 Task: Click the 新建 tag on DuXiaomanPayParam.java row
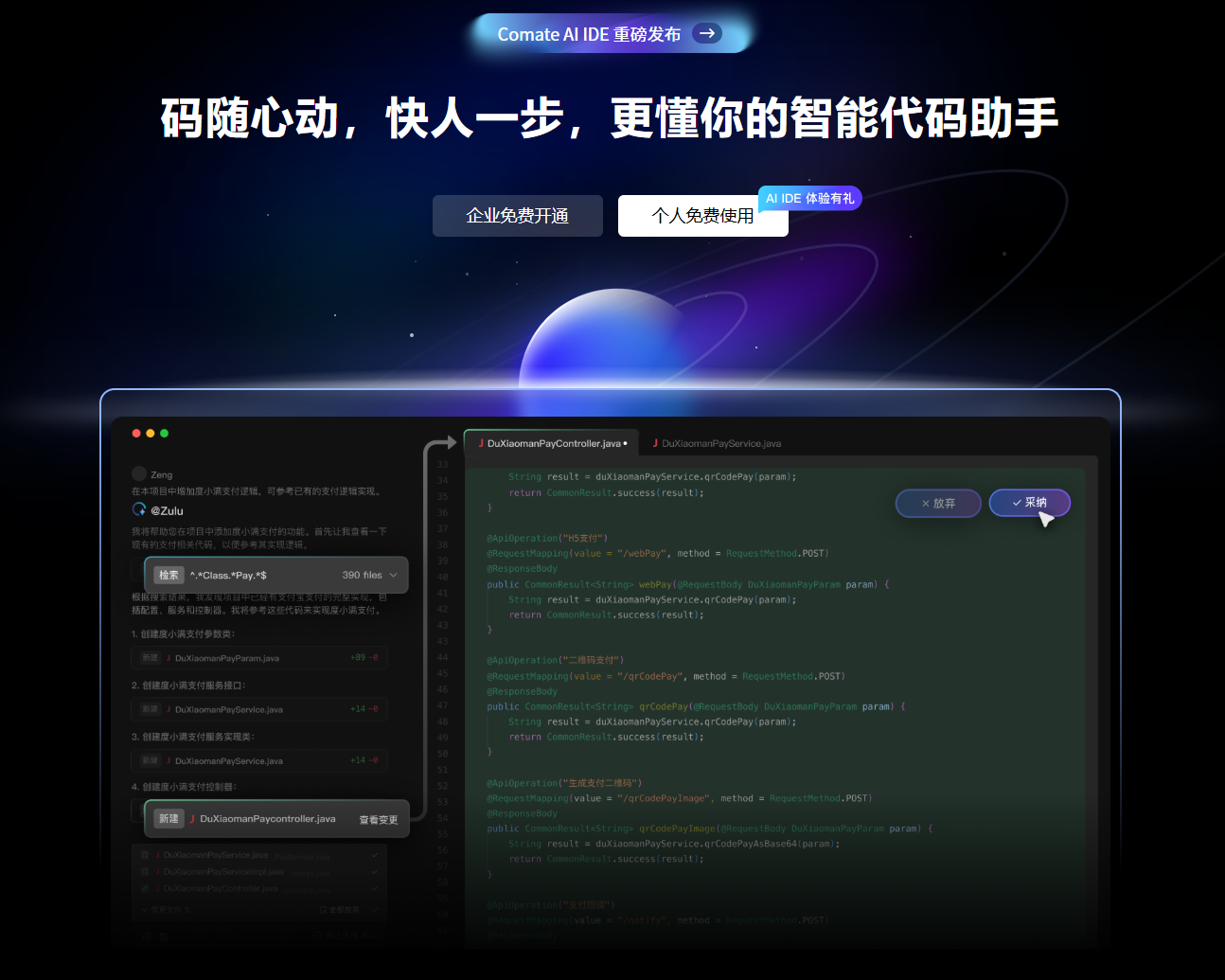click(x=150, y=657)
